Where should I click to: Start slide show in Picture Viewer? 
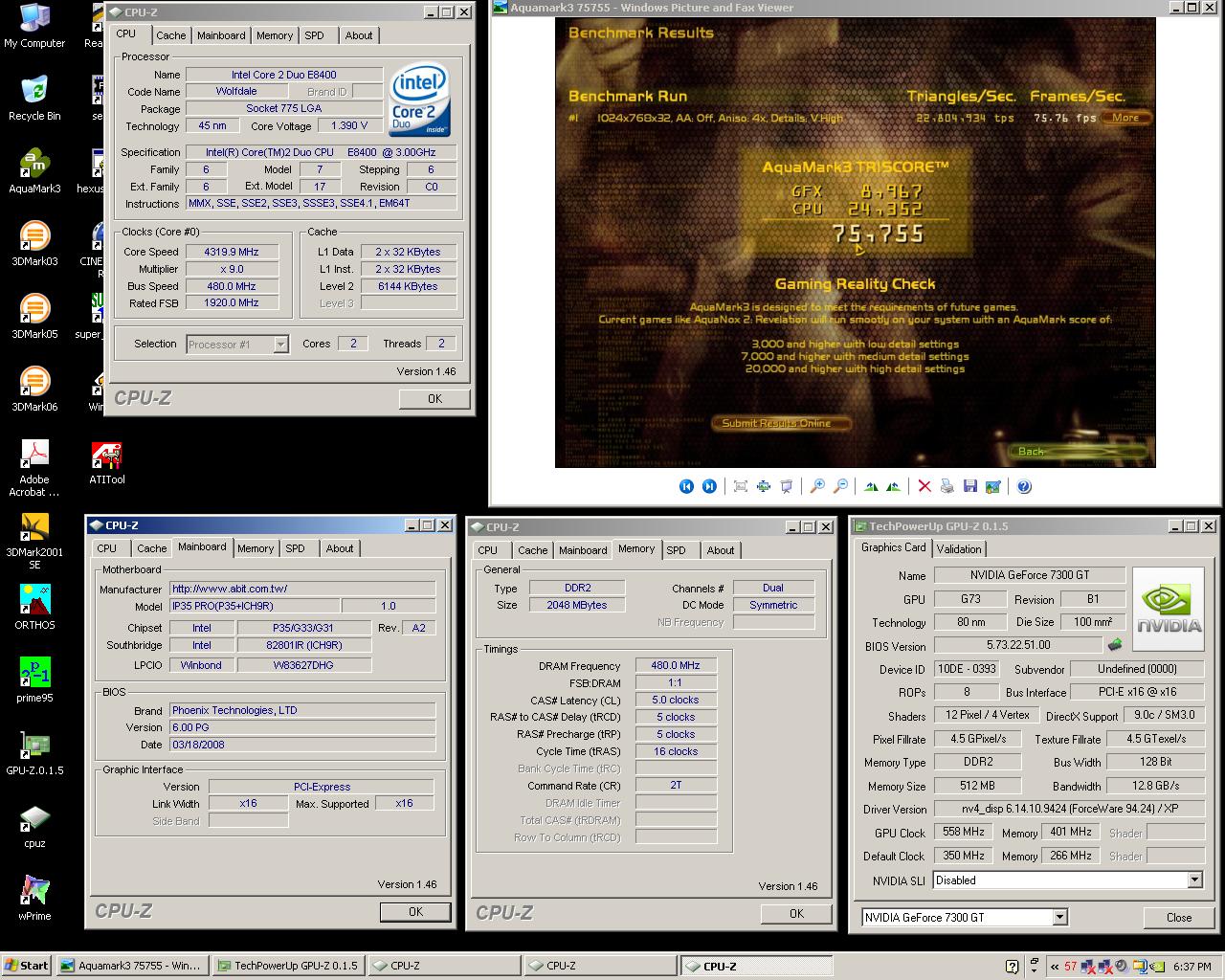[x=787, y=486]
